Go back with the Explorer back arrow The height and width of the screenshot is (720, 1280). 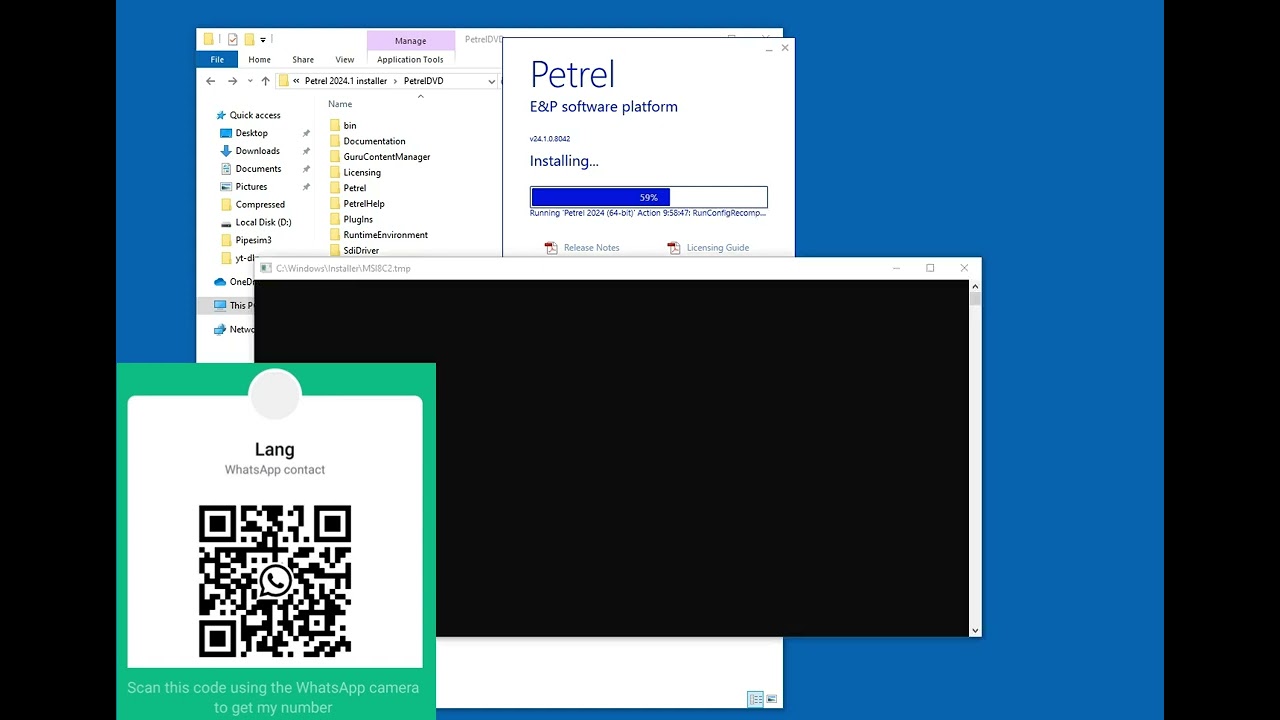210,81
